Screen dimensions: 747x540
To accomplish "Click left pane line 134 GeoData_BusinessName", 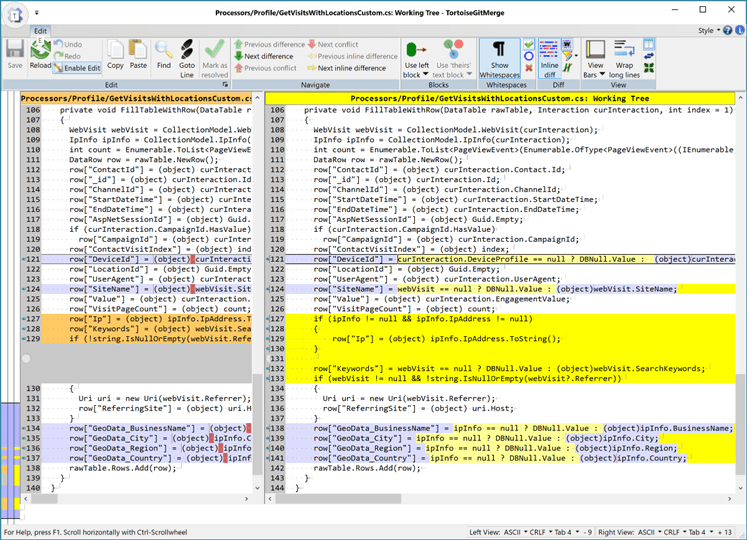I will 147,428.
